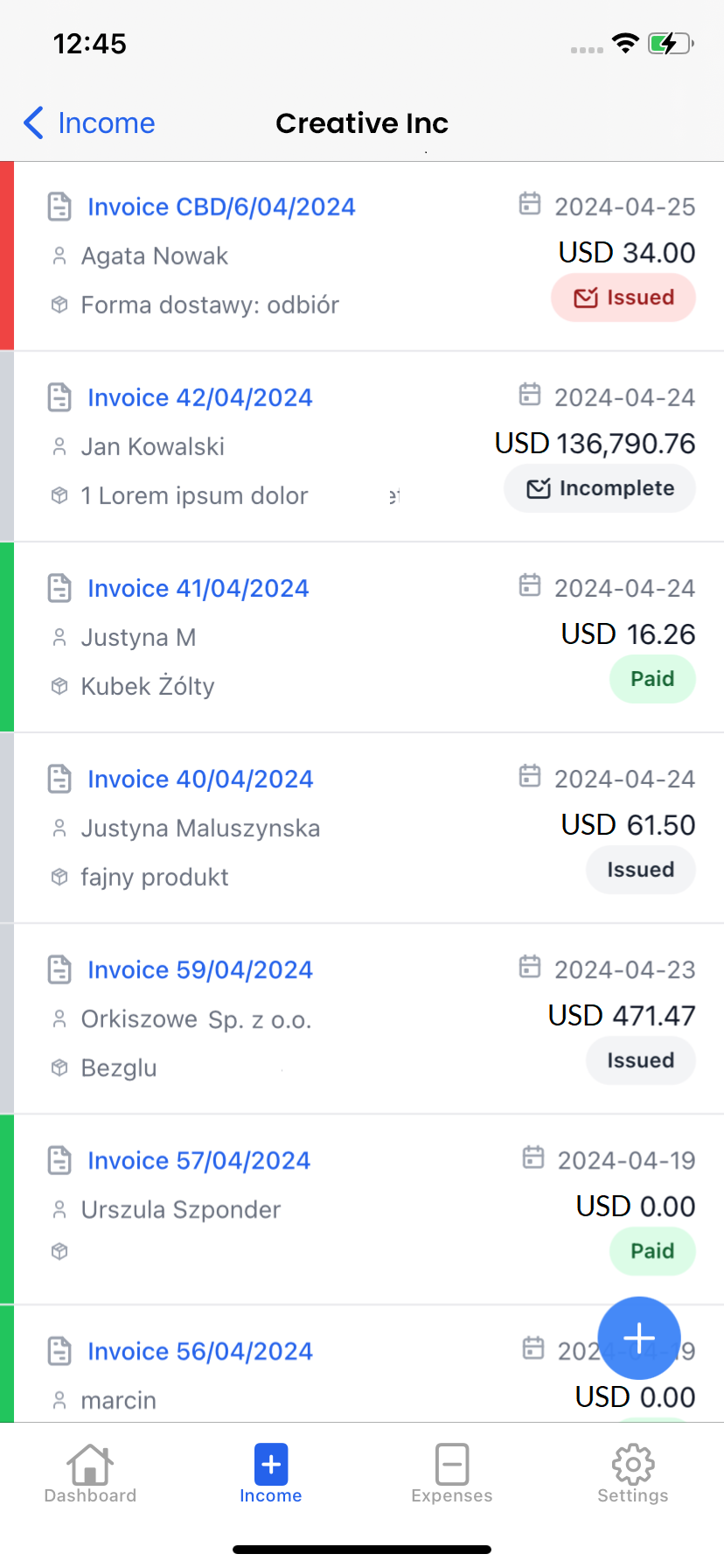Image resolution: width=724 pixels, height=1568 pixels.
Task: Click calendar icon next to 2024-04-23
Action: point(530,967)
